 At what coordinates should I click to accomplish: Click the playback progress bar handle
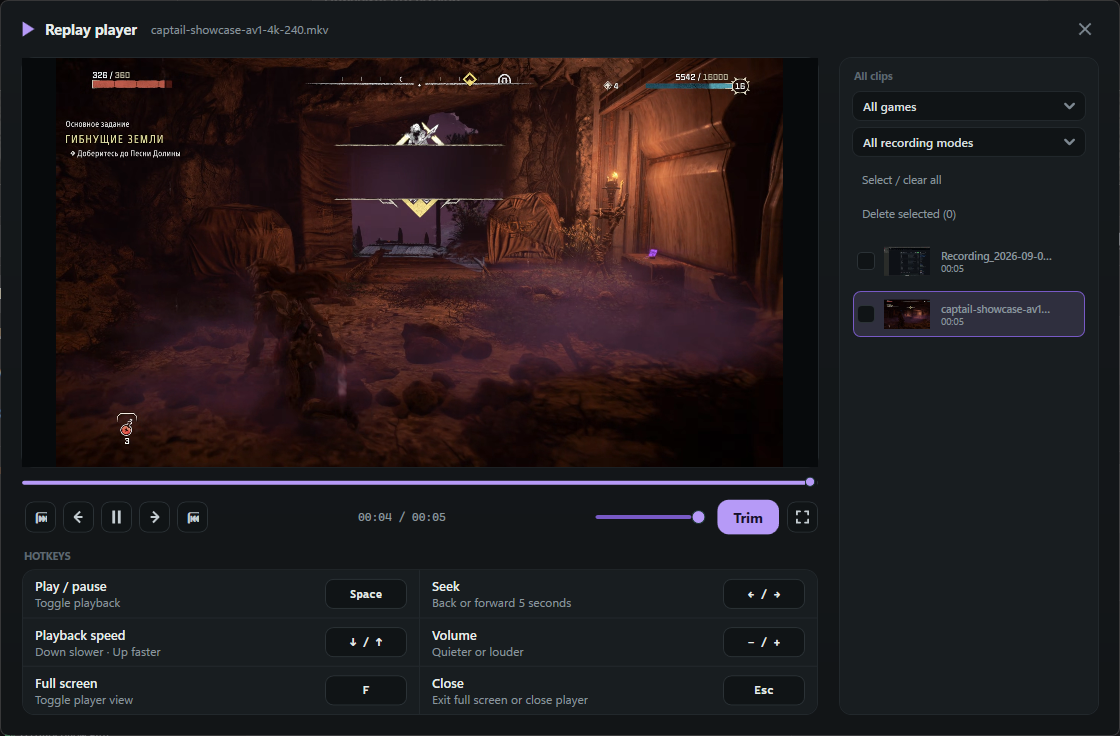pyautogui.click(x=810, y=482)
